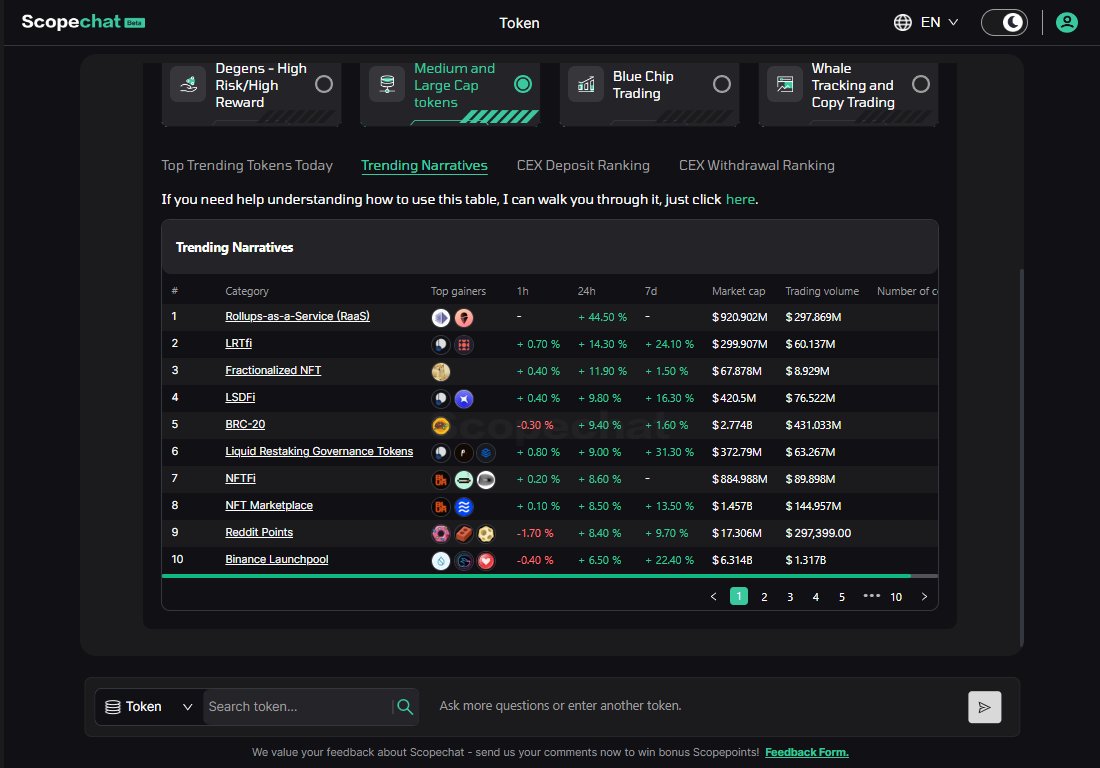
Task: Open Fractionalized NFT category link
Action: (x=273, y=370)
